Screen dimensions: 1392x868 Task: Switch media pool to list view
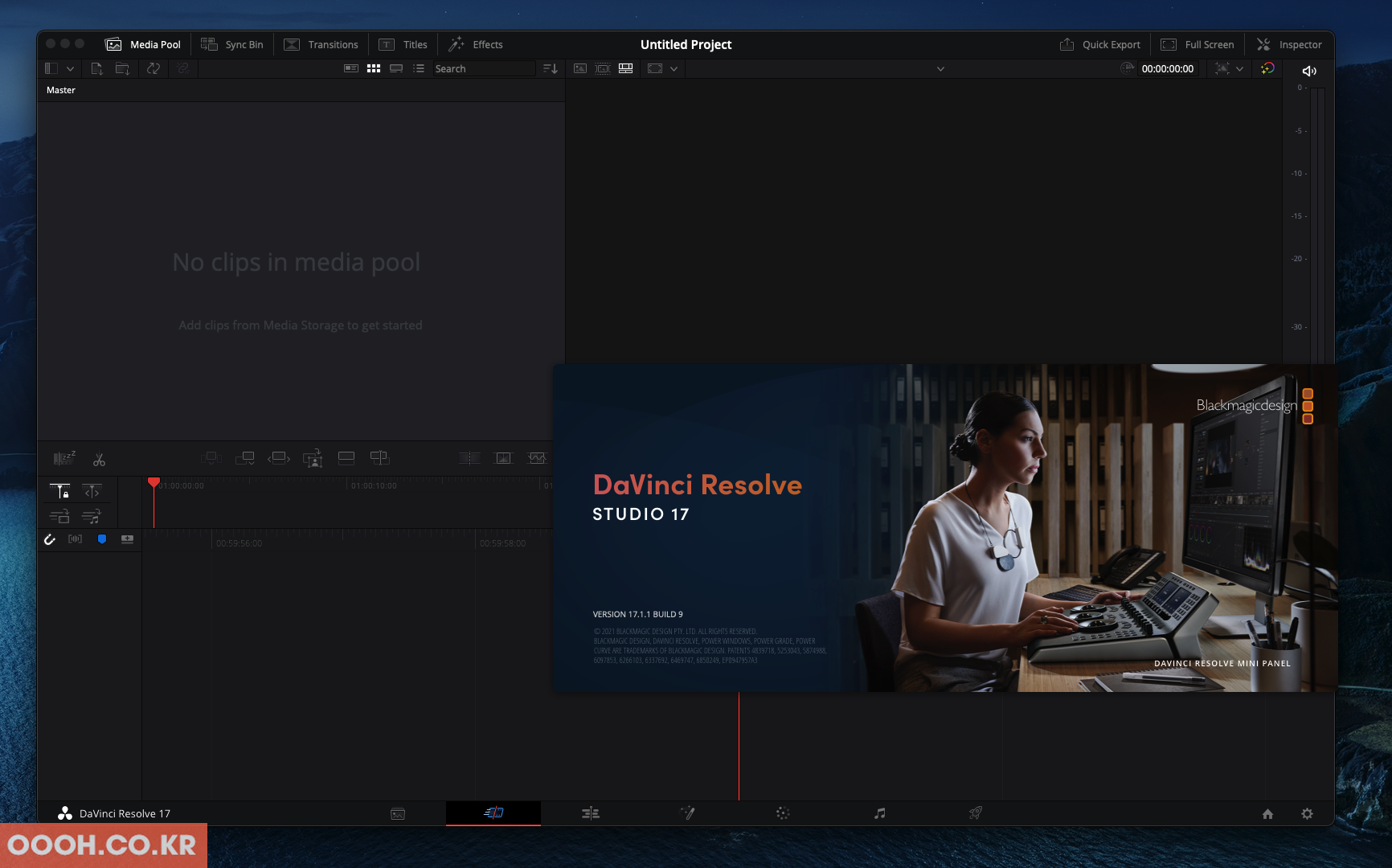(419, 69)
